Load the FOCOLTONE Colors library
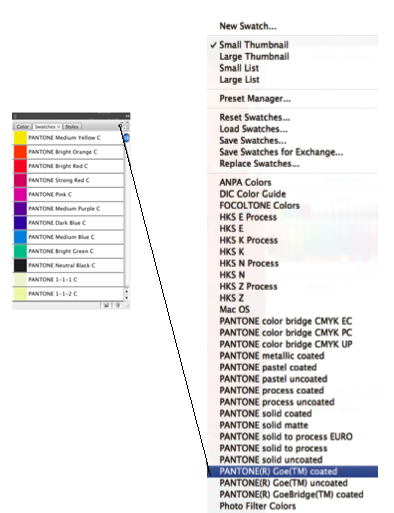The width and height of the screenshot is (394, 513). pos(259,206)
